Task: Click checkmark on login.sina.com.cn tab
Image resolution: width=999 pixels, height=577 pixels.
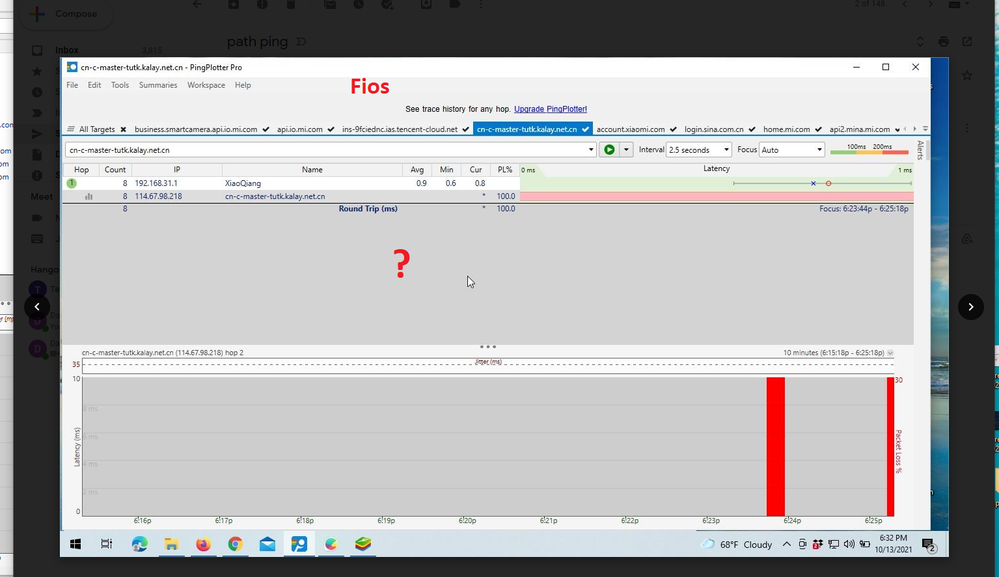Action: point(752,129)
